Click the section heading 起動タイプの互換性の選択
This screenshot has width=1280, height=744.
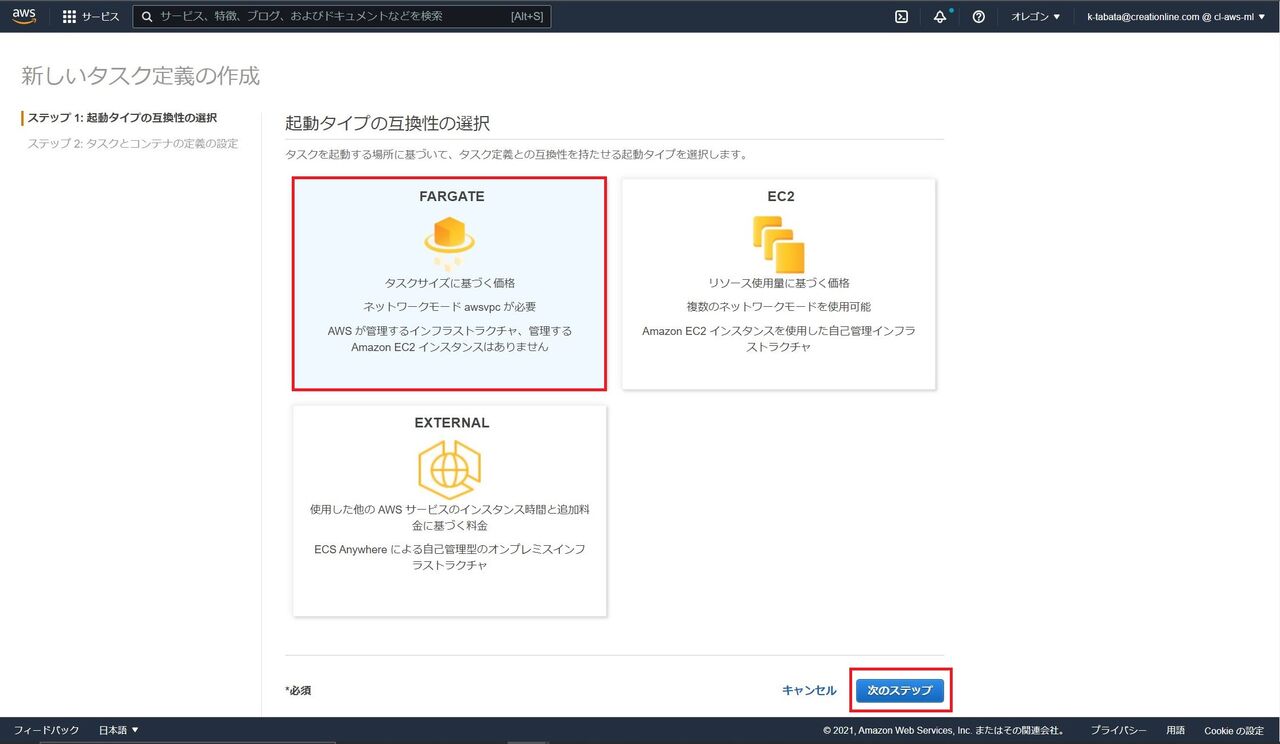tap(388, 124)
